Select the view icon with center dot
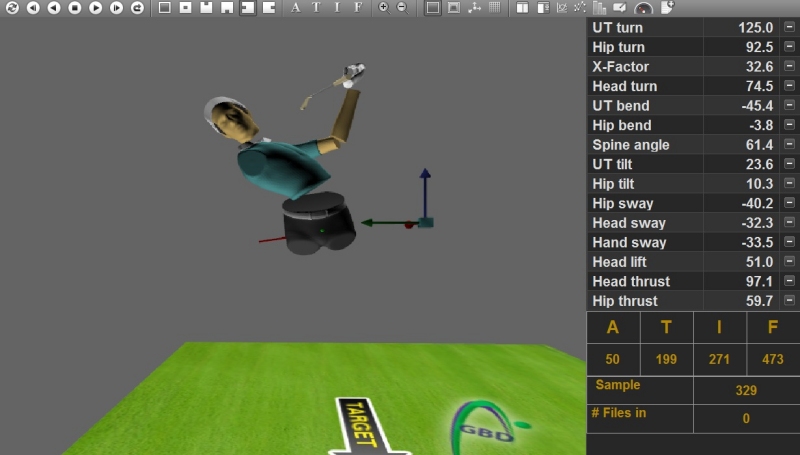 [185, 8]
